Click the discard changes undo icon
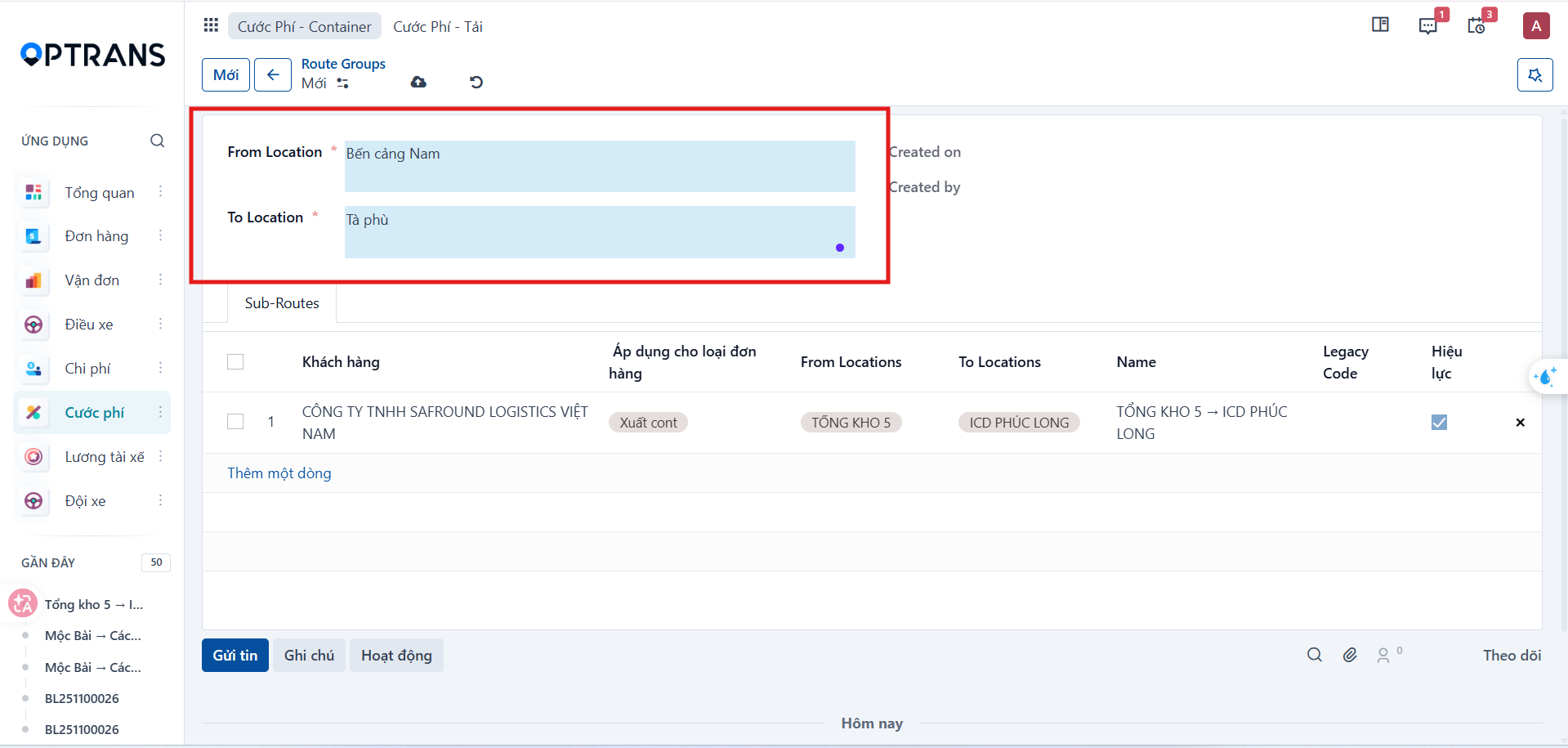The height and width of the screenshot is (748, 1568). (x=476, y=82)
